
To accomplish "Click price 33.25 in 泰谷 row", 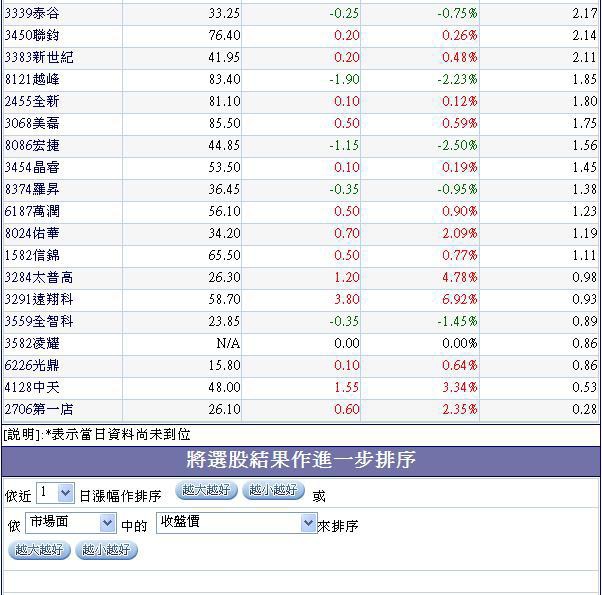I will [x=224, y=13].
